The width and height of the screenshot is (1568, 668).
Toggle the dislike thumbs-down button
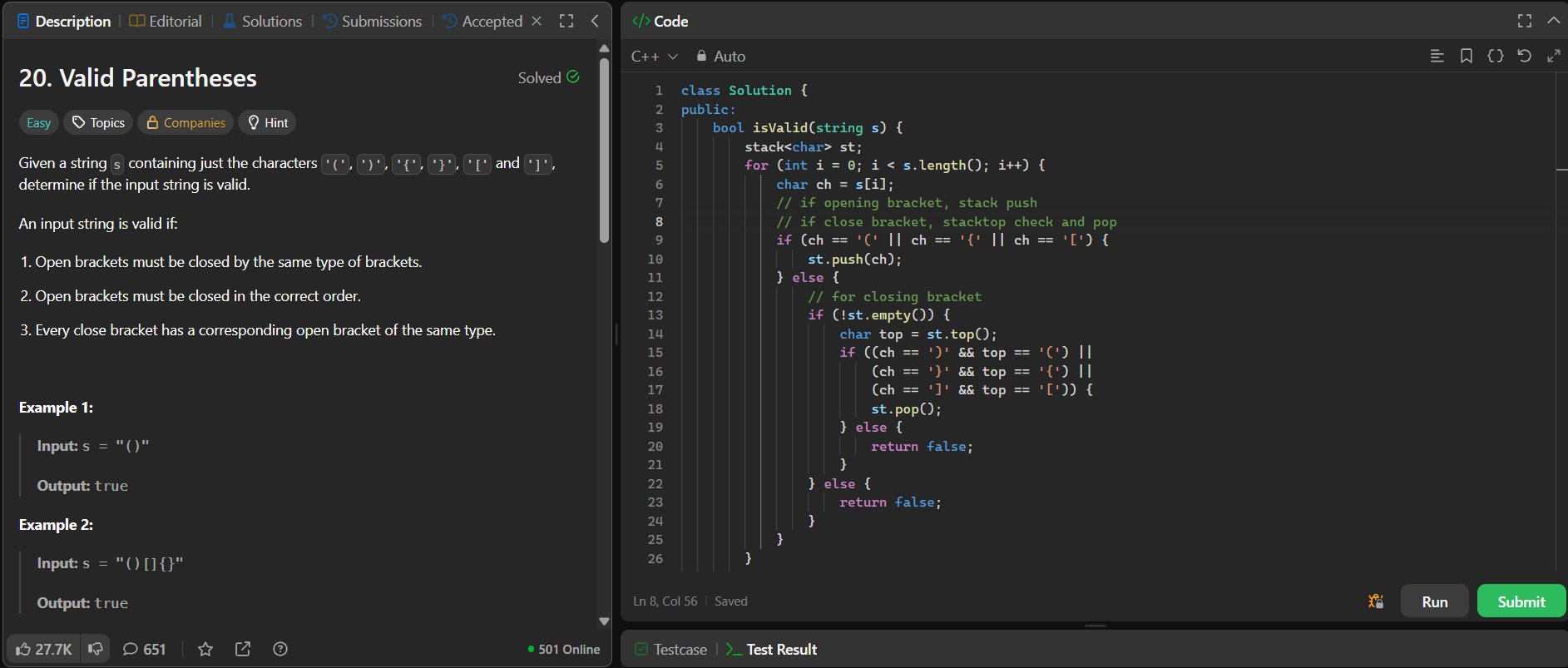(96, 649)
